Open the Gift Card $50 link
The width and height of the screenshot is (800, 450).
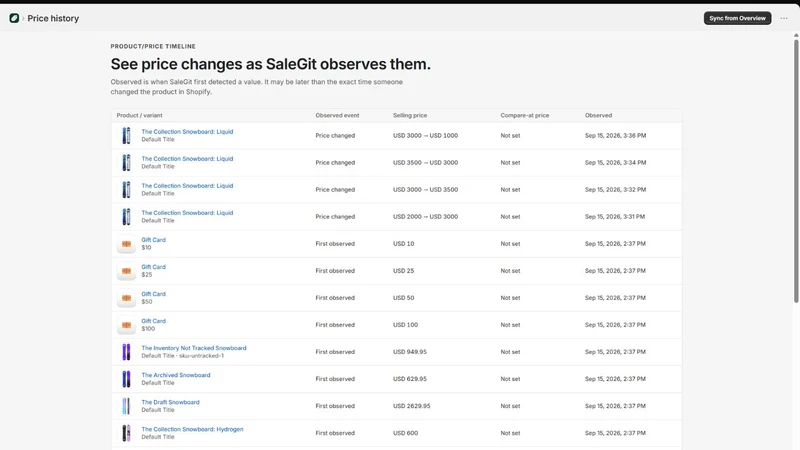(154, 294)
